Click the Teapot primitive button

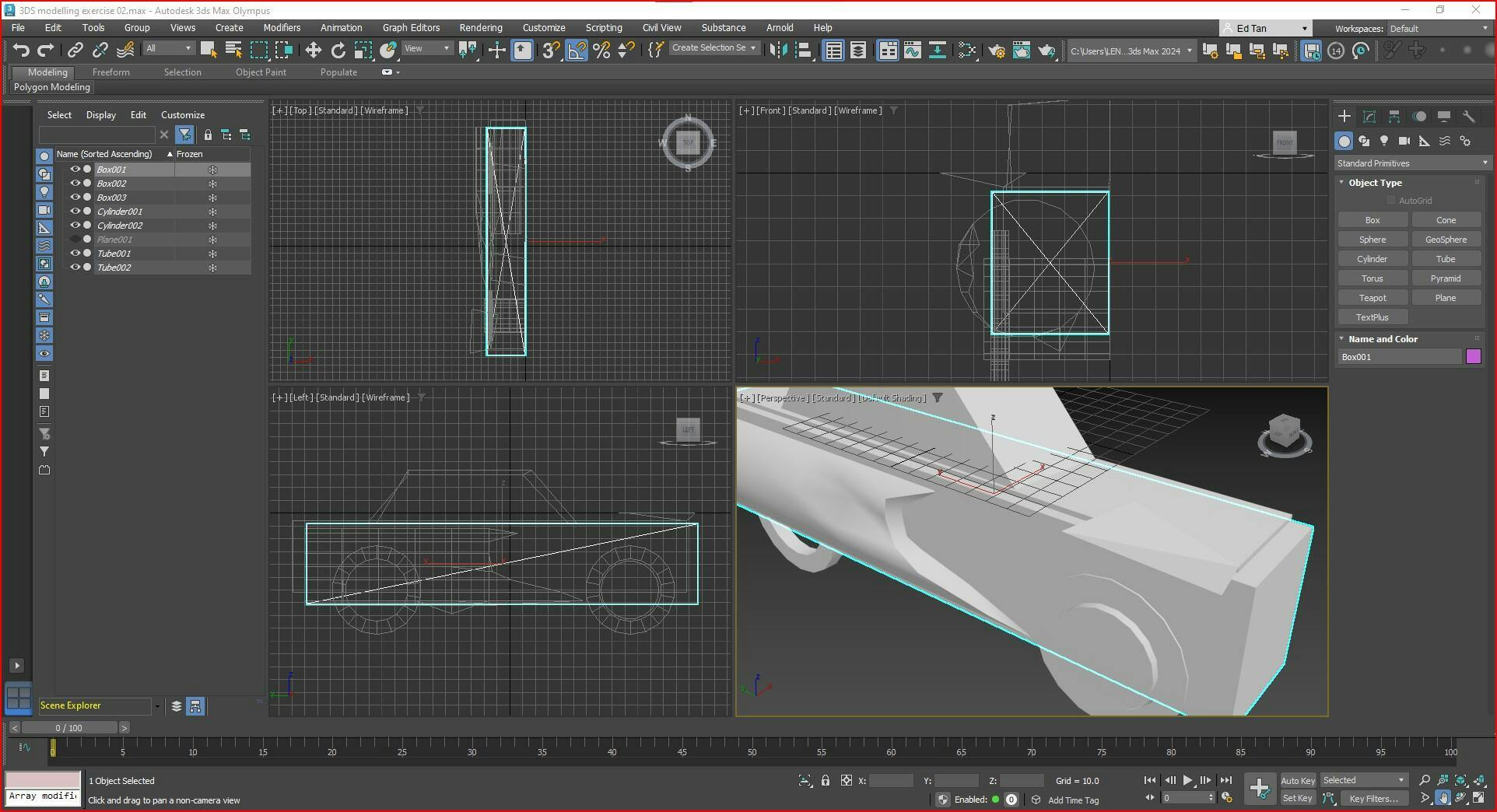tap(1372, 298)
